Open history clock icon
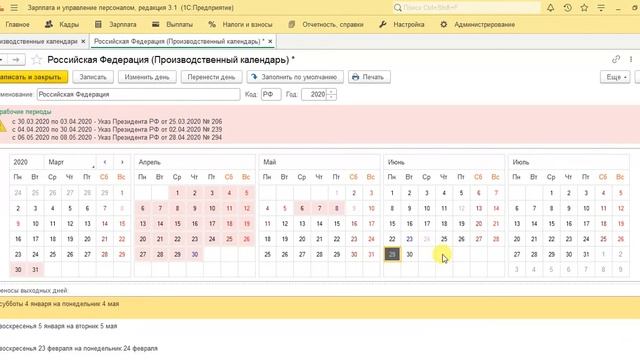640x360 pixels. [567, 7]
